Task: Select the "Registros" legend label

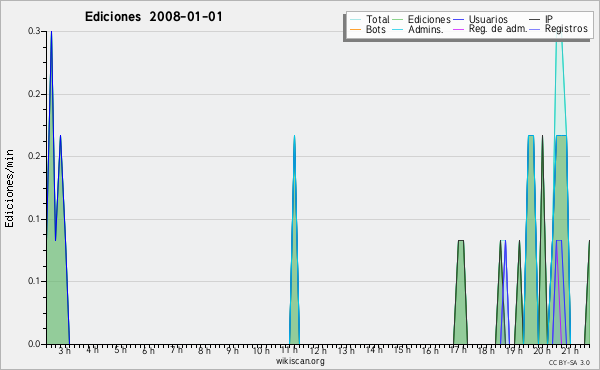Action: (x=566, y=29)
